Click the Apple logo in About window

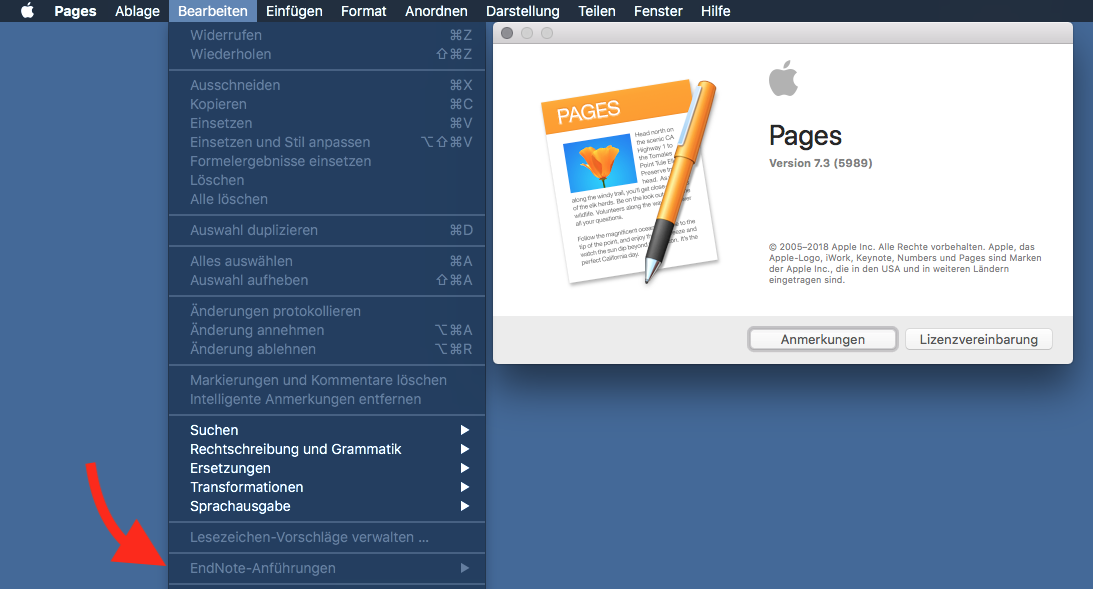(784, 78)
